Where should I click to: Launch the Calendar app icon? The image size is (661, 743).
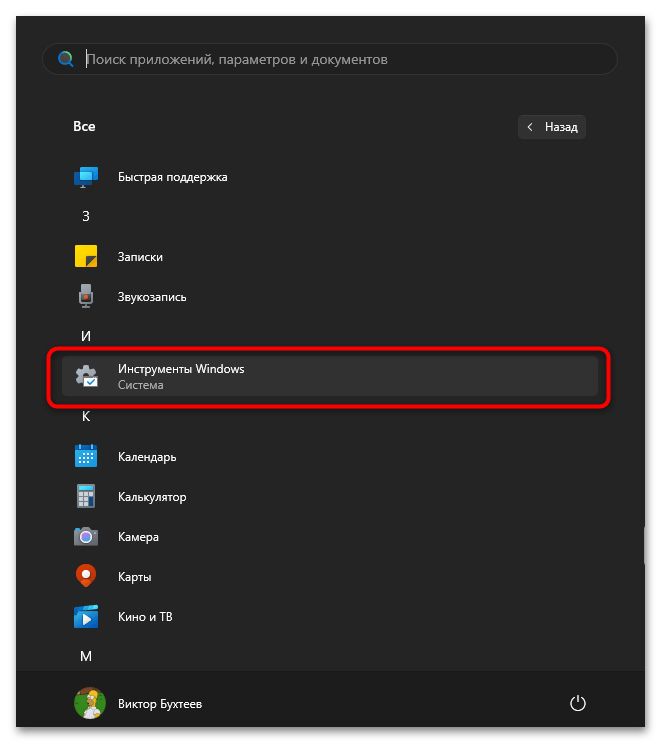(86, 456)
